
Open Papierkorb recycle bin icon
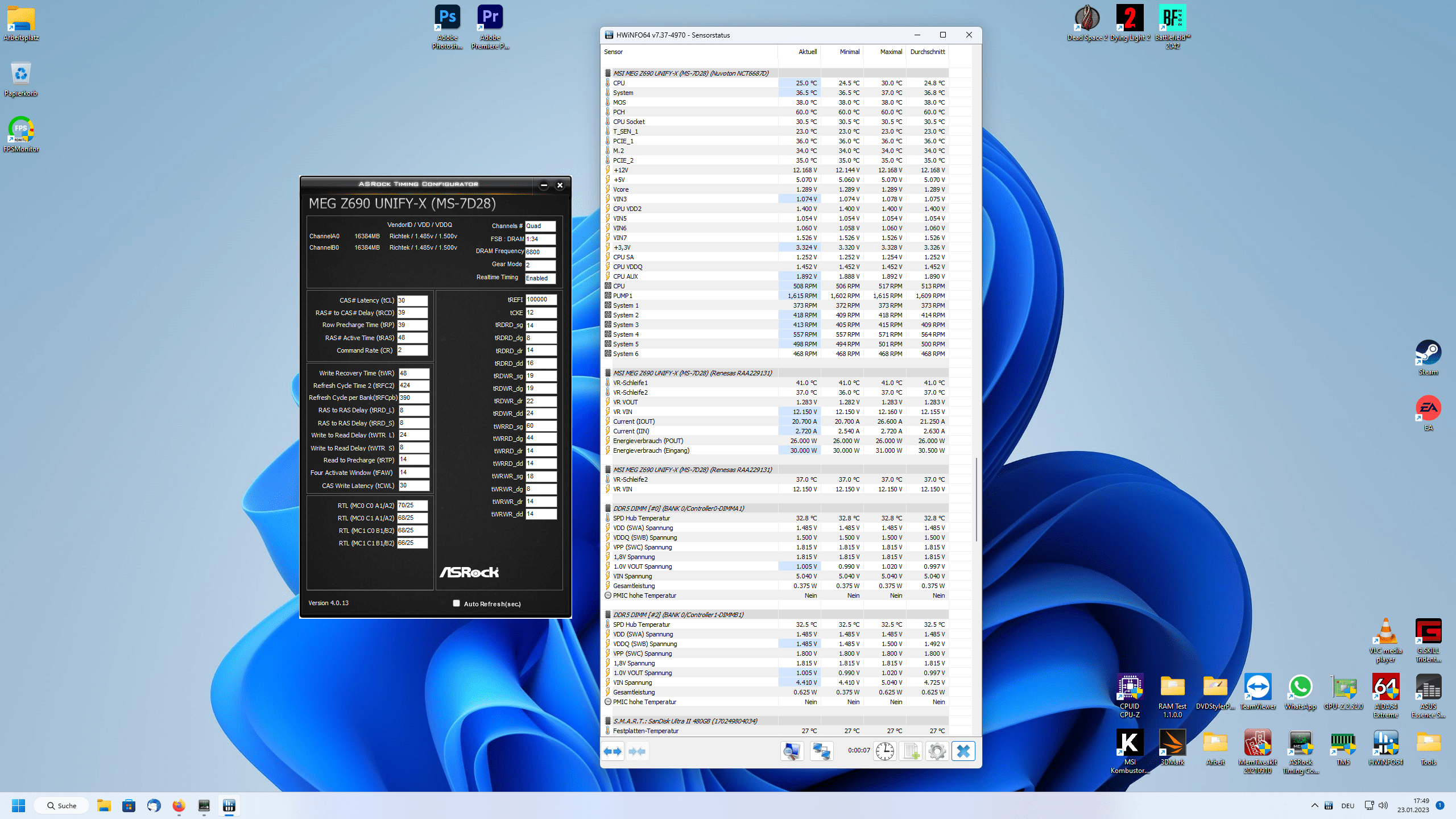pyautogui.click(x=21, y=79)
